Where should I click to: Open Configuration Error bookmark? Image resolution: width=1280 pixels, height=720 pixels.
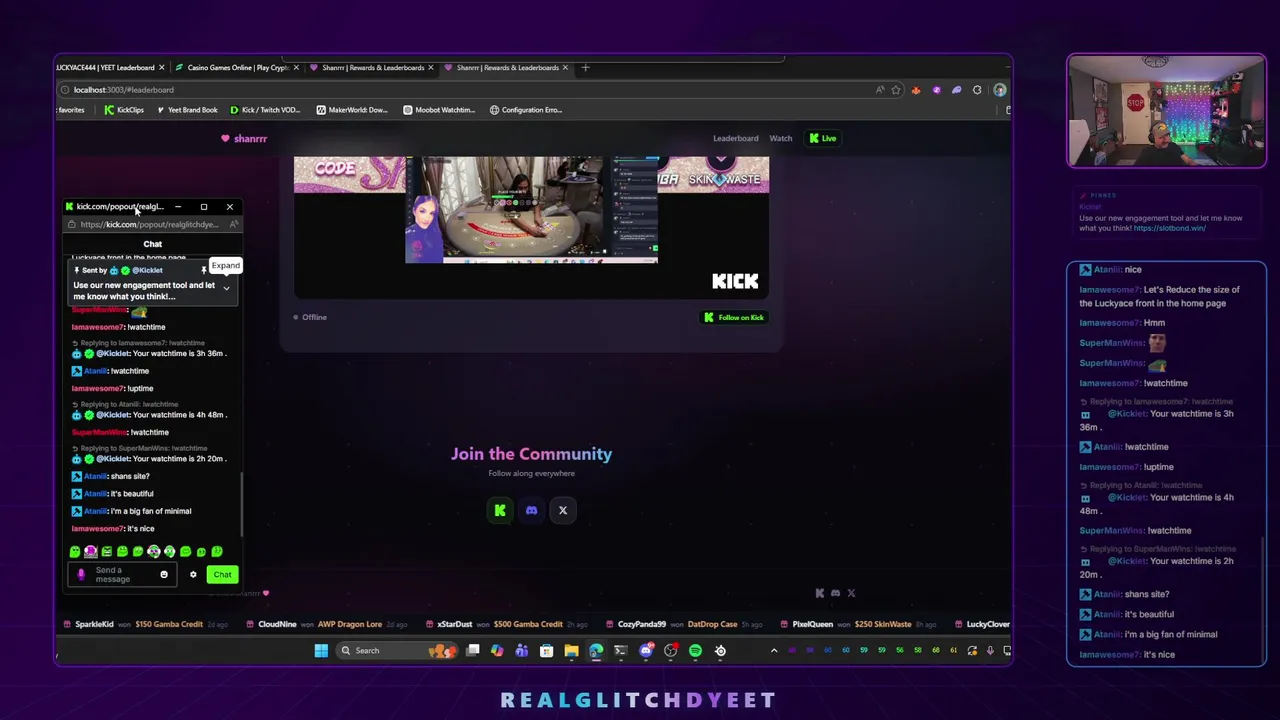tap(526, 110)
